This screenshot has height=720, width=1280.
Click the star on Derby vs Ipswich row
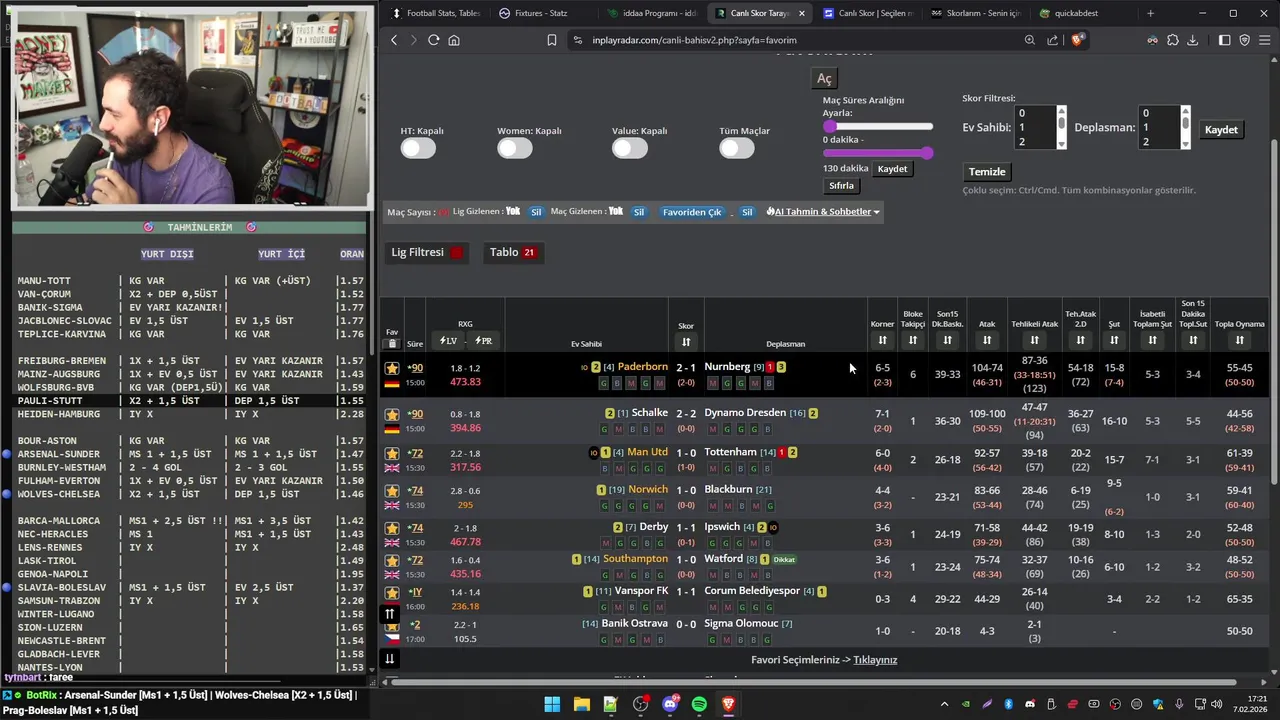pos(392,528)
